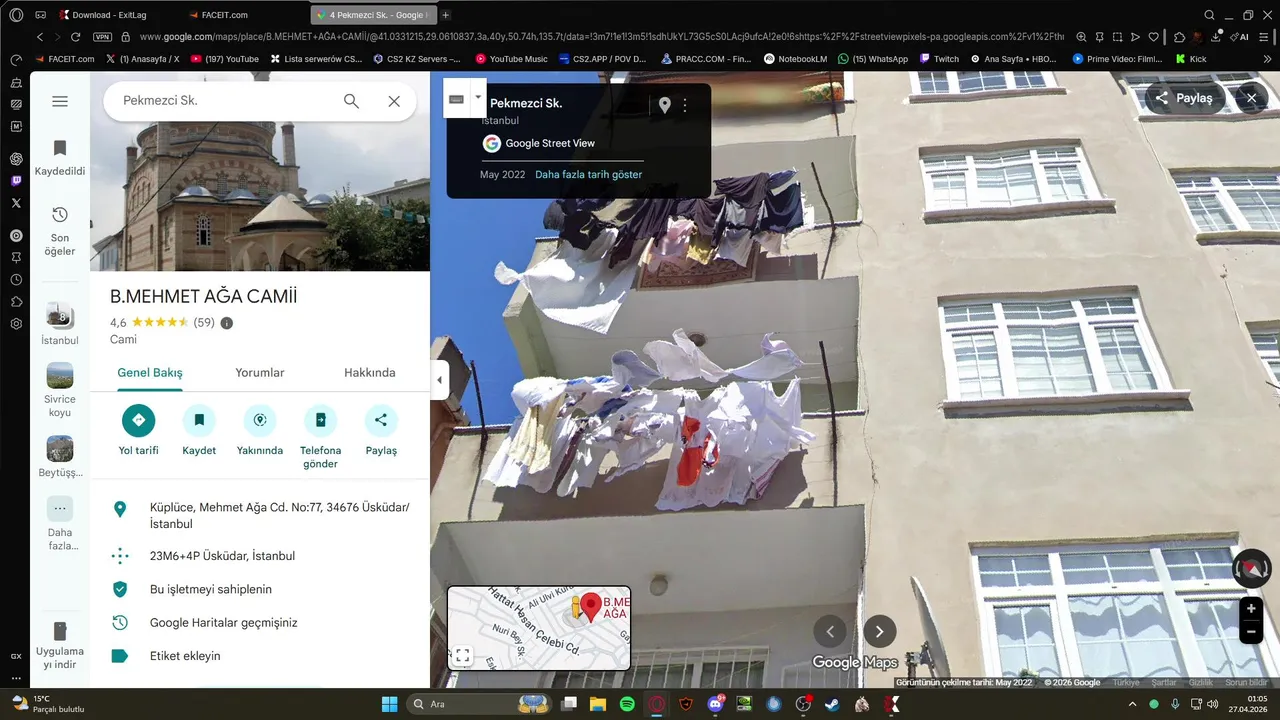Click the Yakınında nearby button
Screen dimensions: 1280x720
tap(260, 430)
